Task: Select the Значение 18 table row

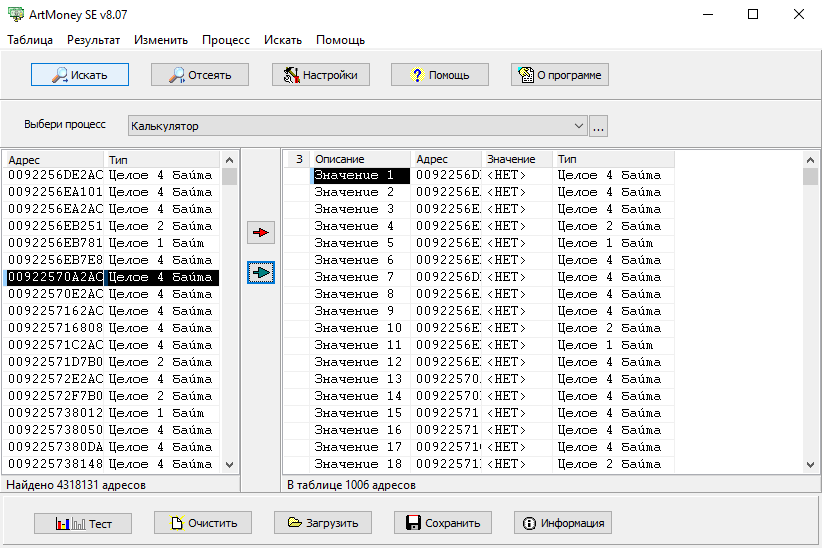Action: tap(479, 464)
